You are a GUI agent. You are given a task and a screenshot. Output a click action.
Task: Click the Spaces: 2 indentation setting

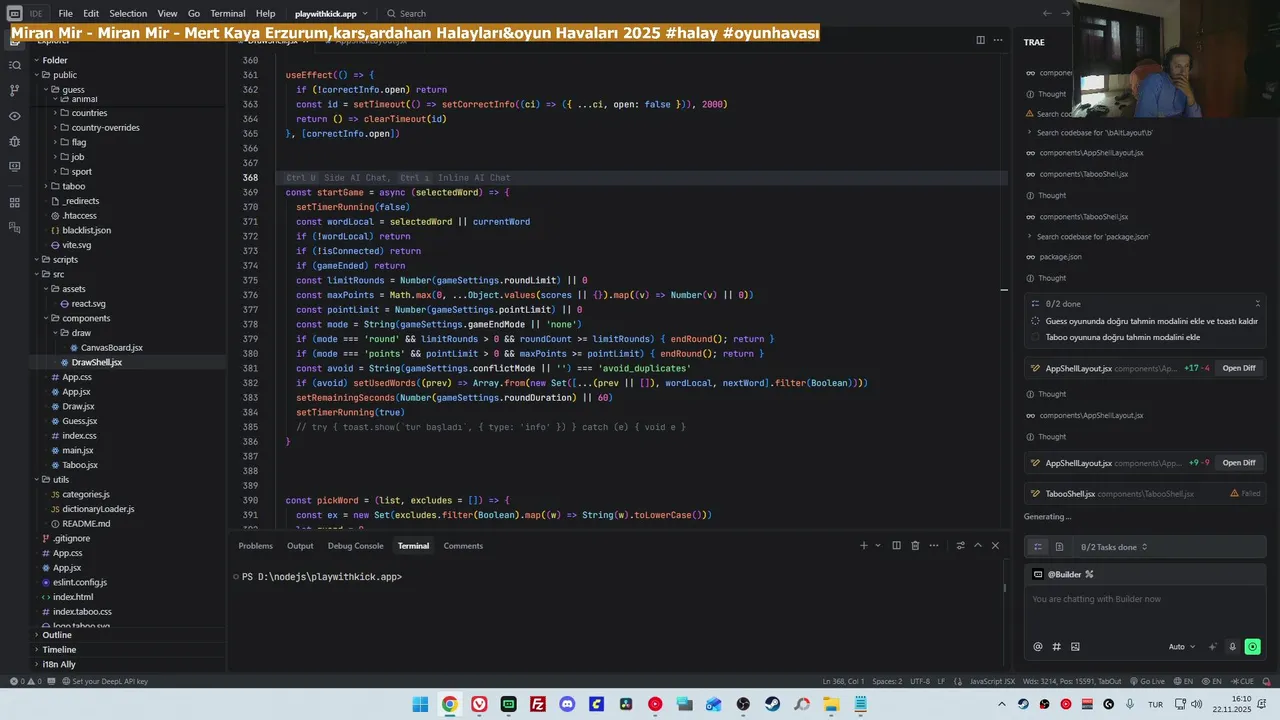[887, 682]
